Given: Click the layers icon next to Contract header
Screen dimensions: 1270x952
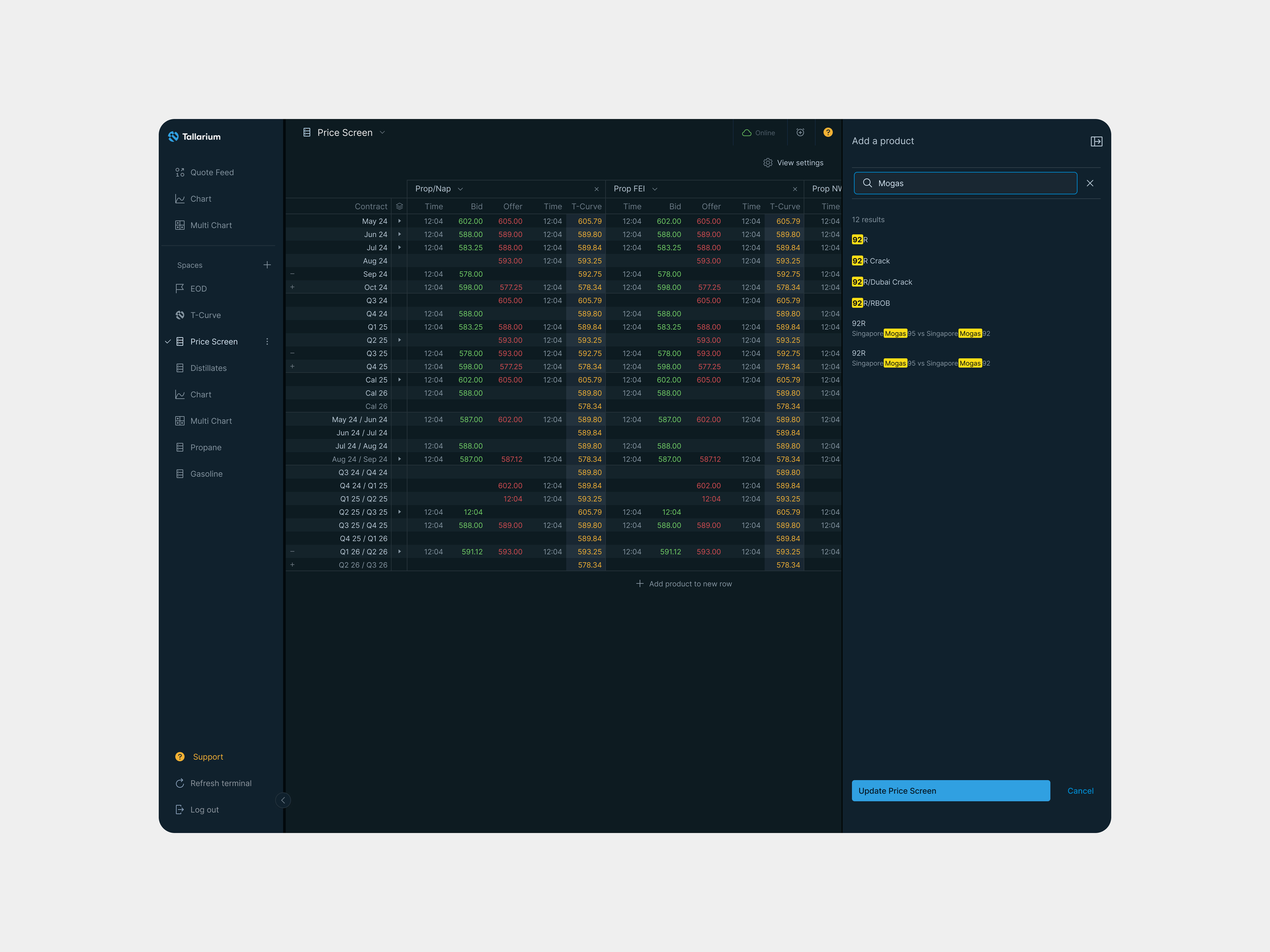Looking at the screenshot, I should coord(400,207).
